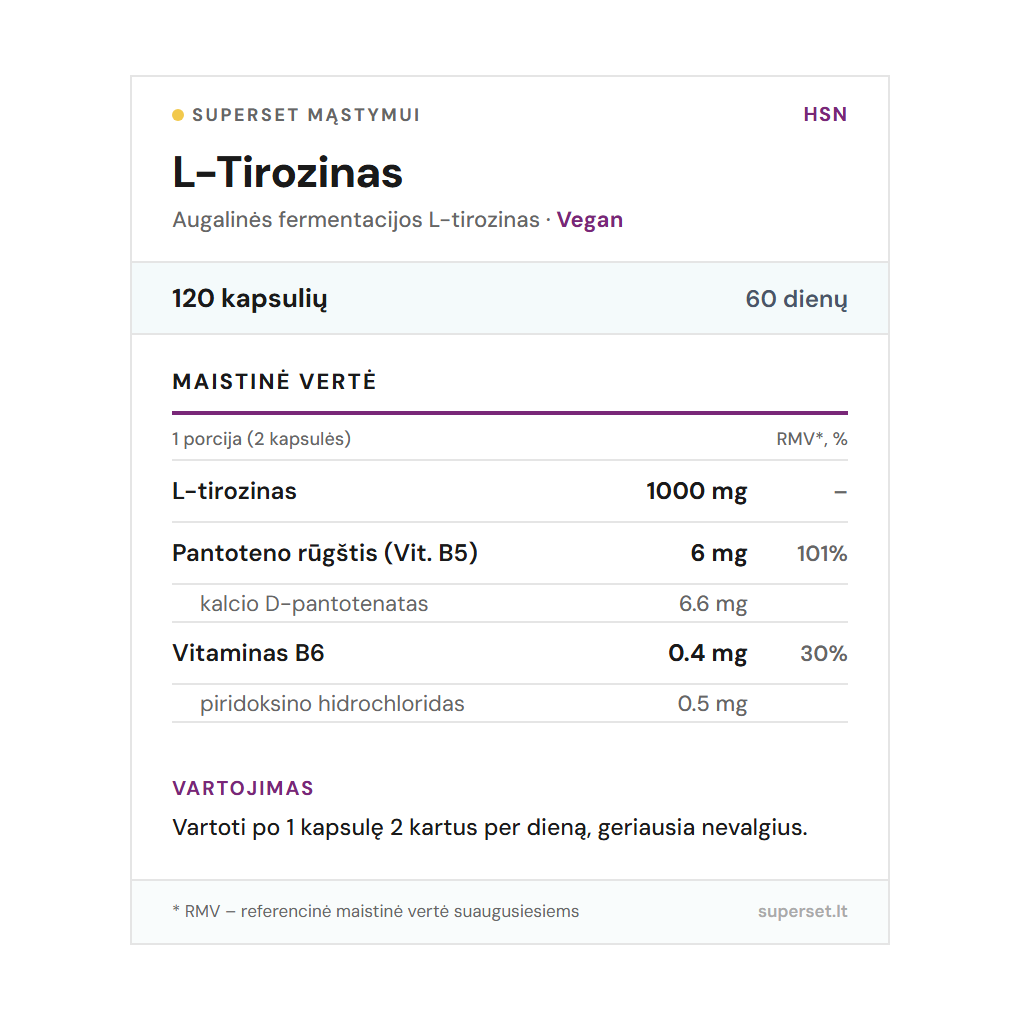The width and height of the screenshot is (1020, 1020).
Task: Open the superset.lt footer link
Action: tap(802, 911)
